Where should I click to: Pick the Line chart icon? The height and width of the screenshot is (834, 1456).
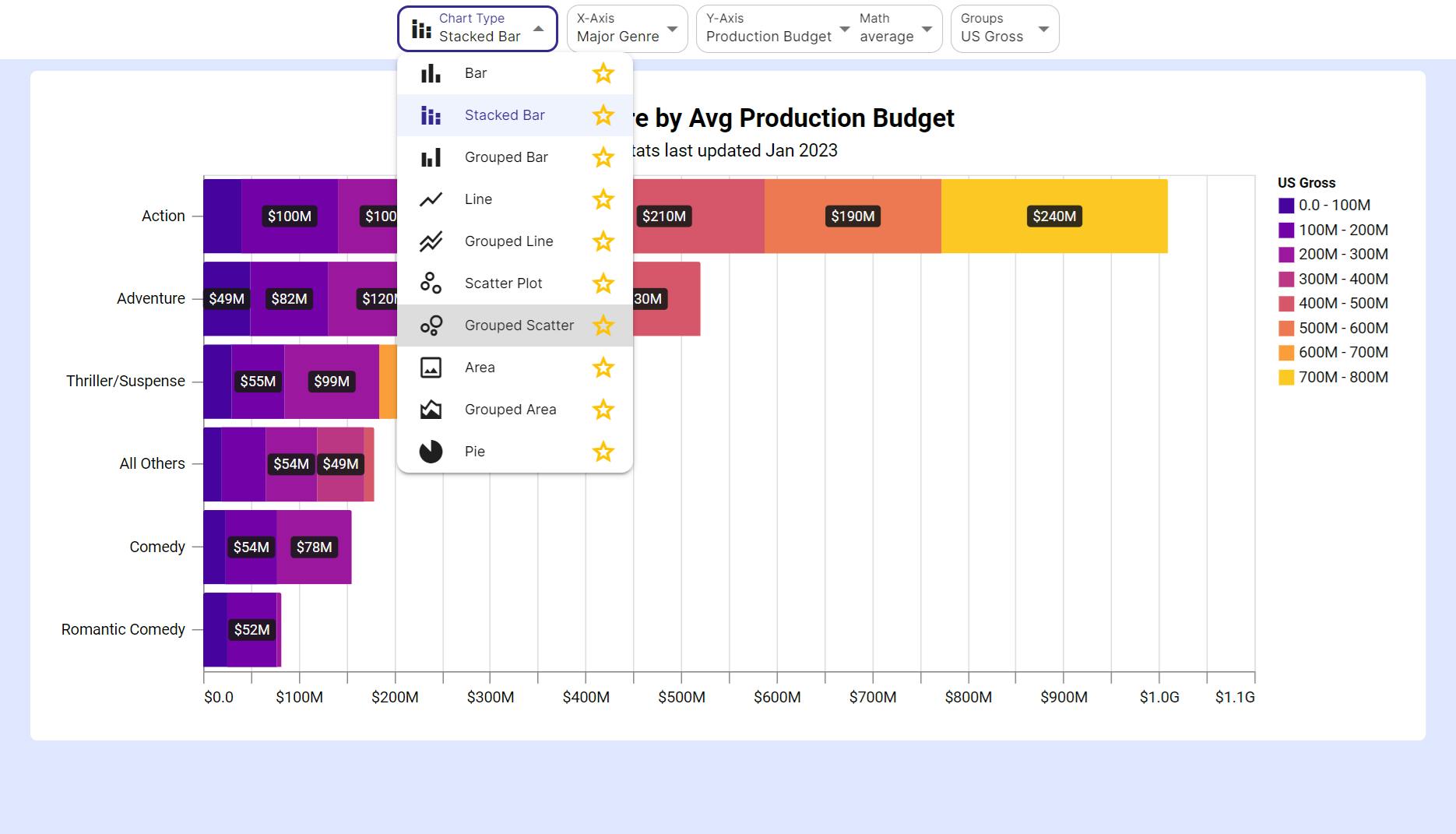[431, 199]
